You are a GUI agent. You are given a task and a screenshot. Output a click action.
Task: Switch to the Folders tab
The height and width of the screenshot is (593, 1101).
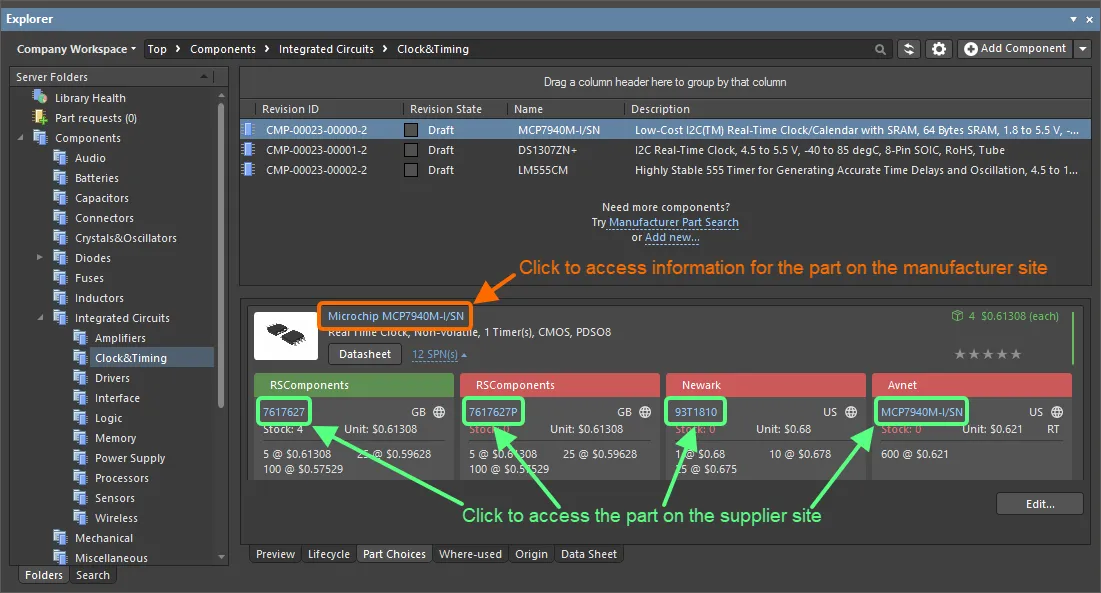coord(44,575)
